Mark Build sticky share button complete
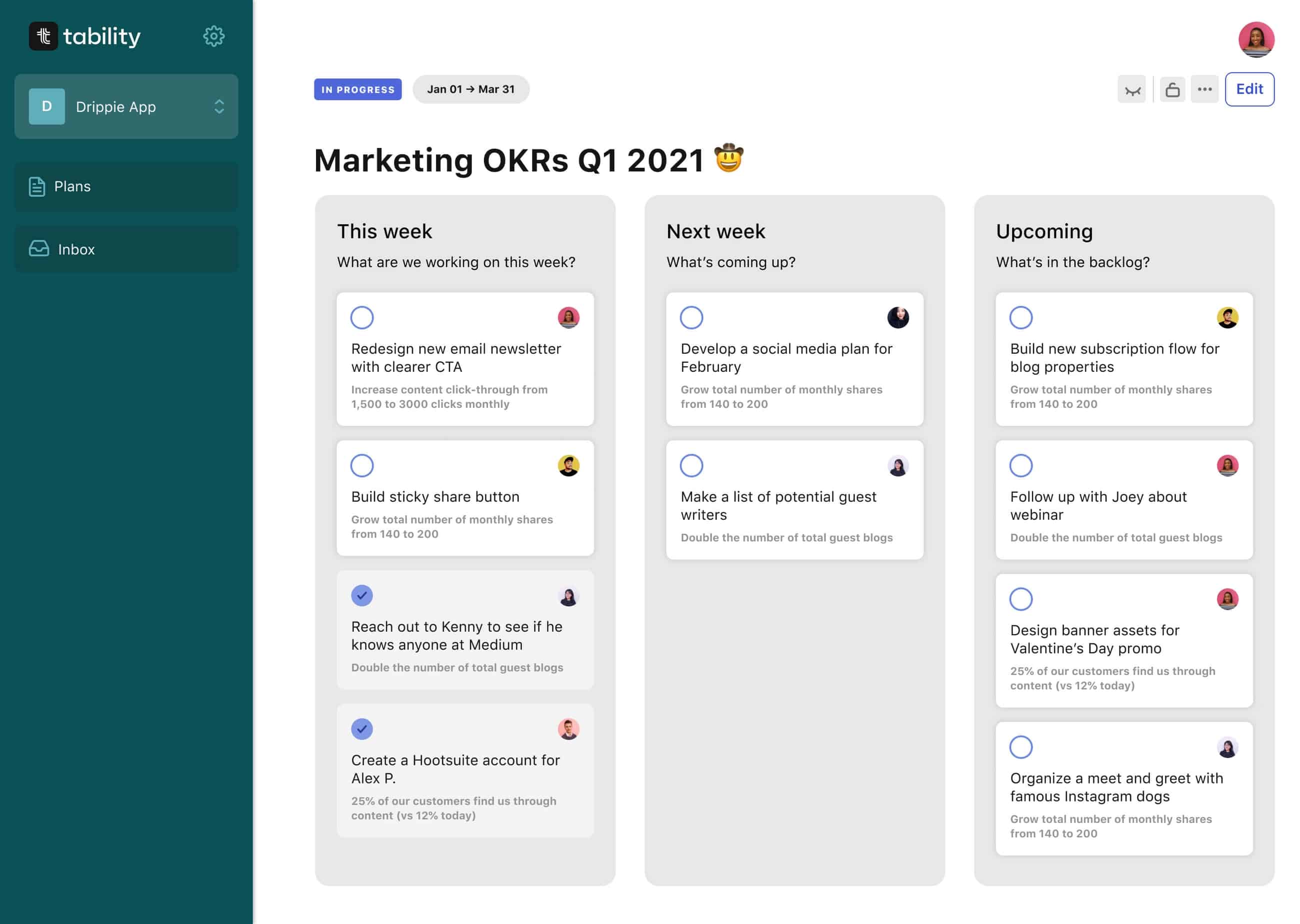 click(362, 465)
